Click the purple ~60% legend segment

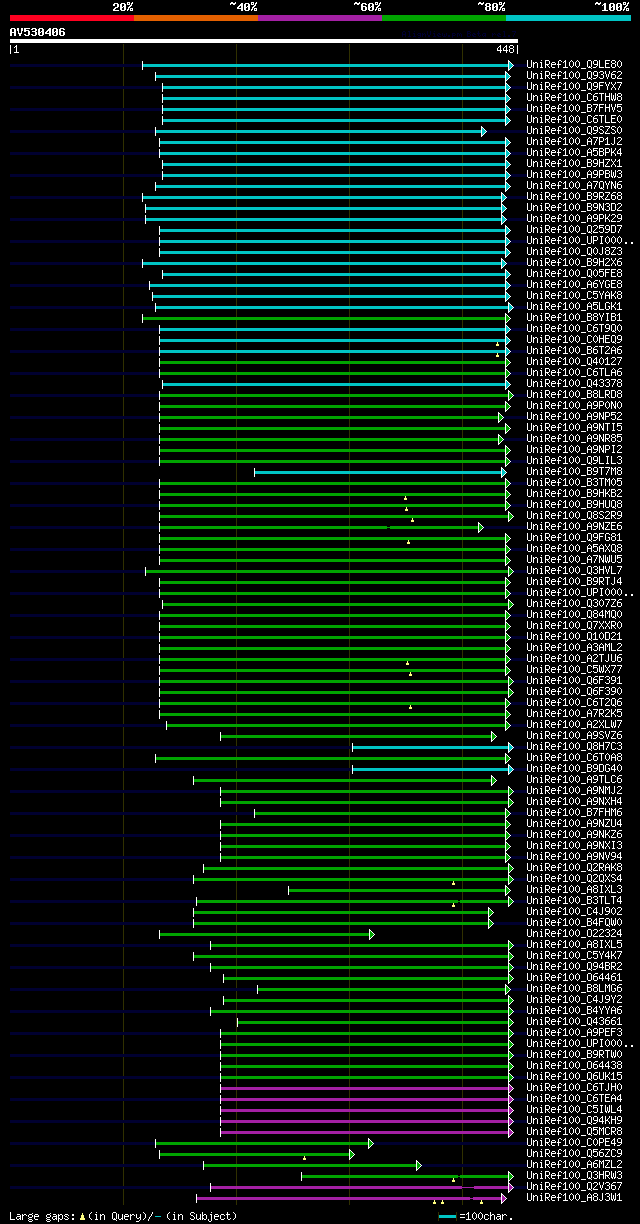(320, 18)
